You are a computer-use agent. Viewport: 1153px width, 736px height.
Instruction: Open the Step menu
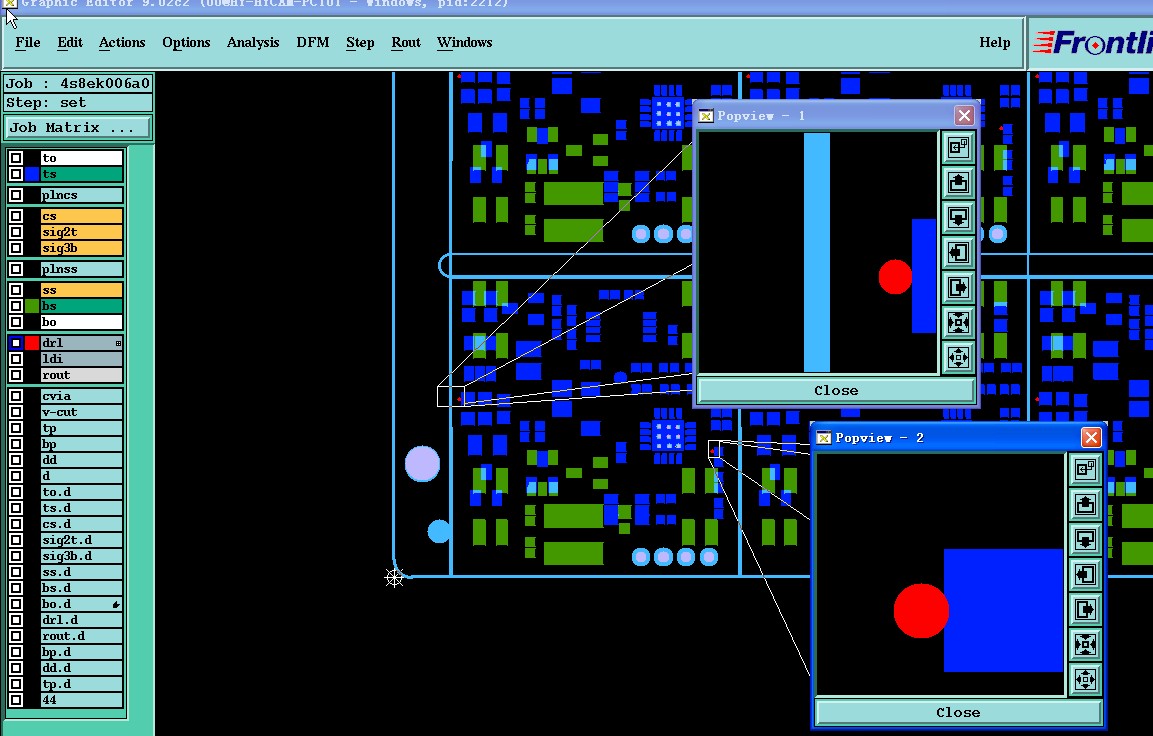360,43
